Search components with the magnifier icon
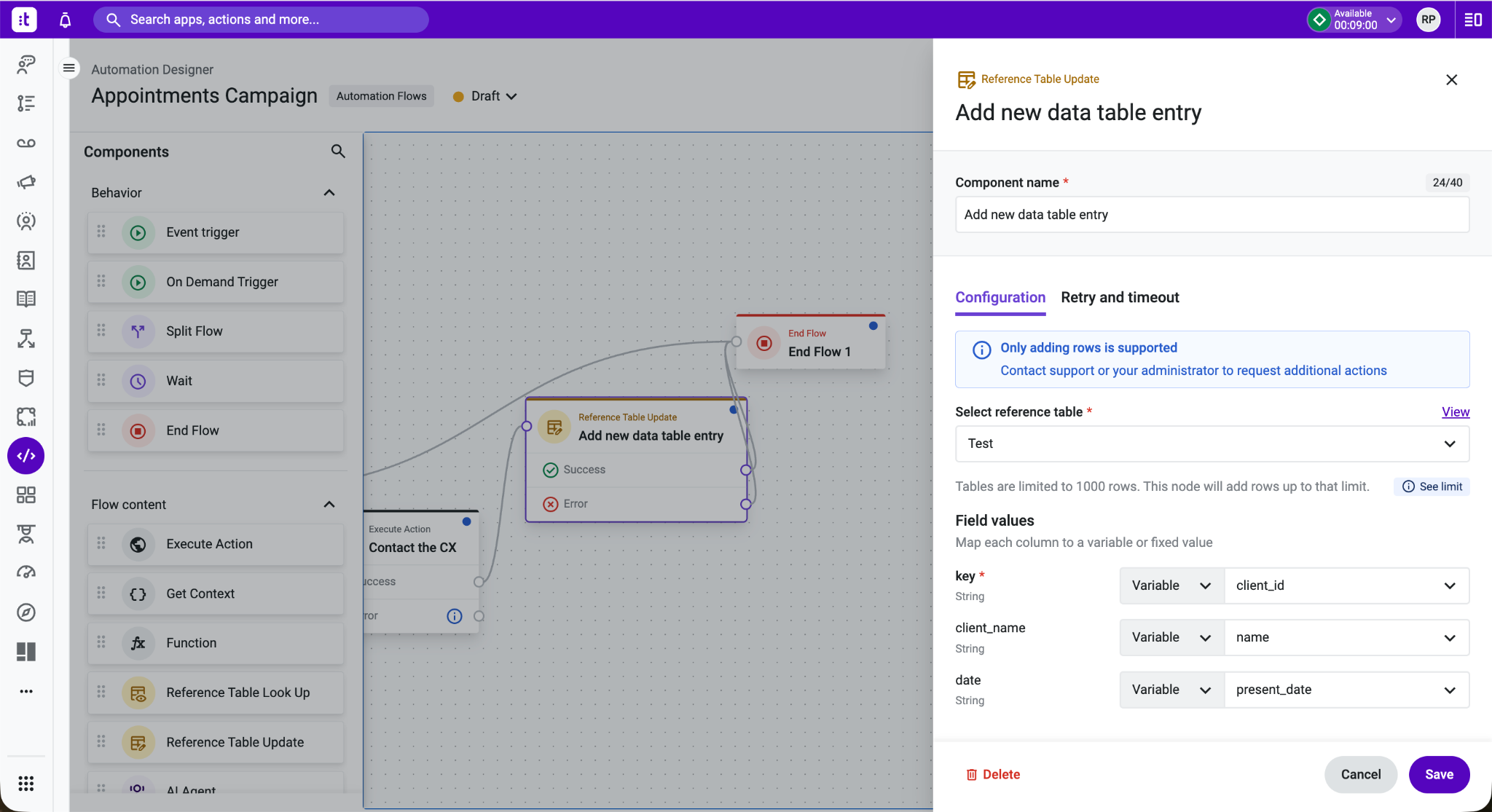This screenshot has width=1492, height=812. pos(338,151)
